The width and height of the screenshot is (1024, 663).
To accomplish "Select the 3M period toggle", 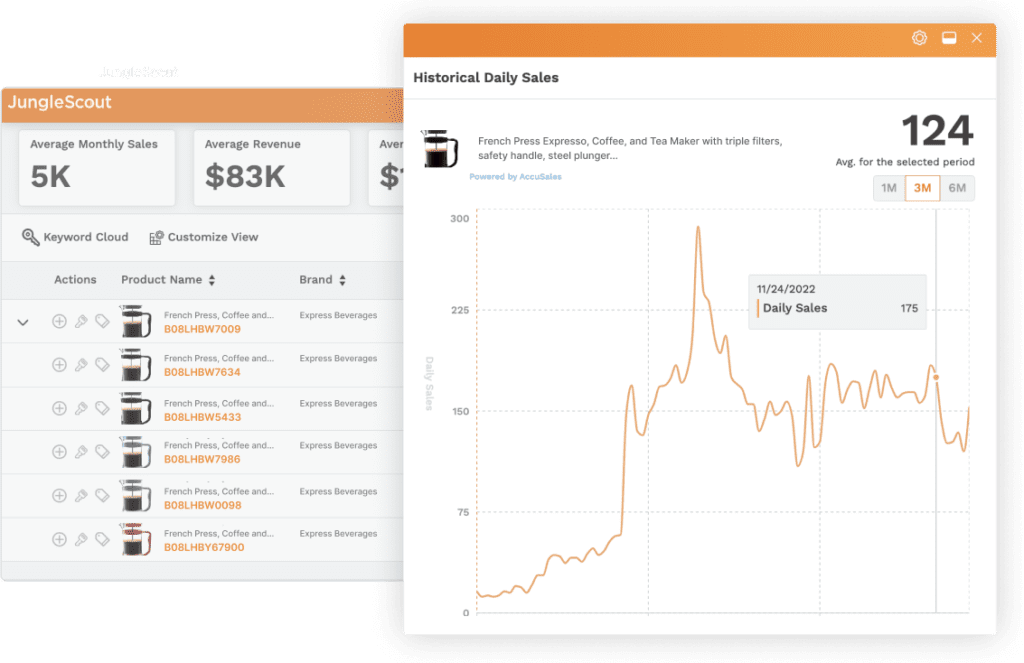I will click(x=921, y=188).
